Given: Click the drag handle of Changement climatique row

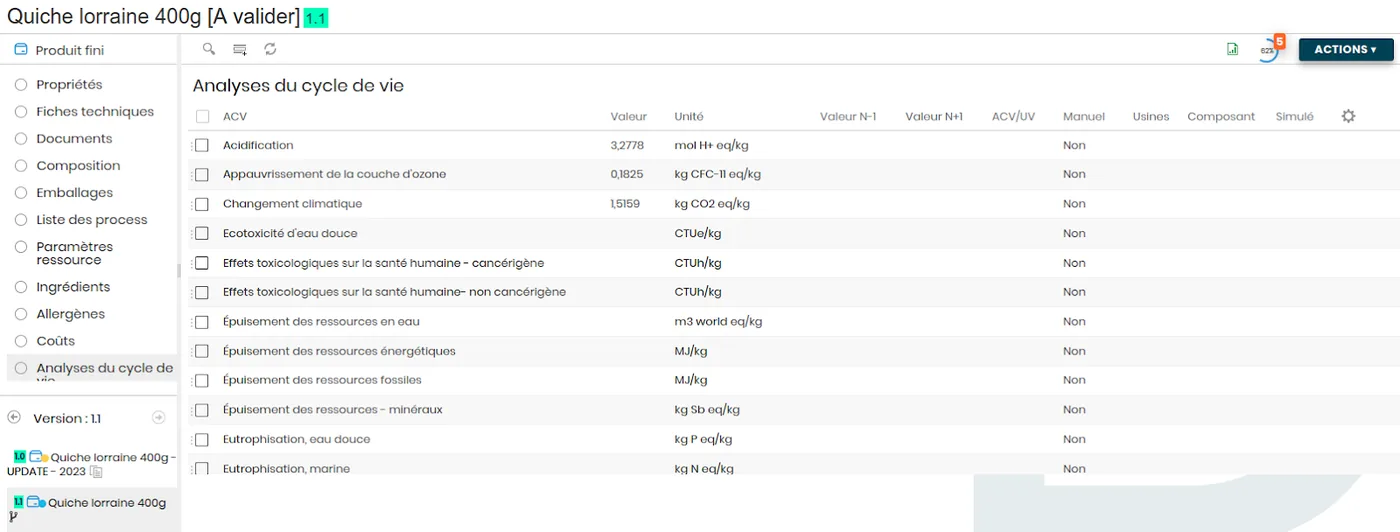Looking at the screenshot, I should (191, 204).
